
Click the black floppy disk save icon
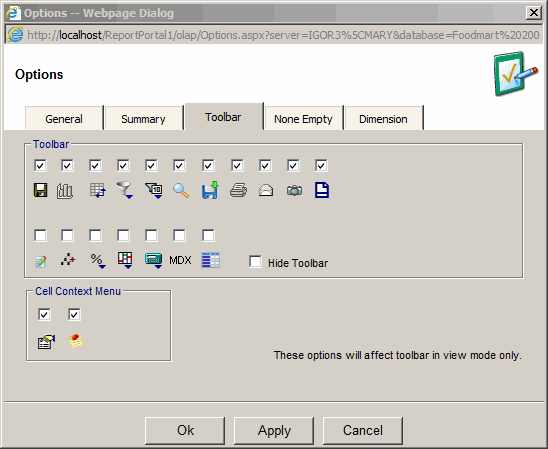tap(41, 190)
